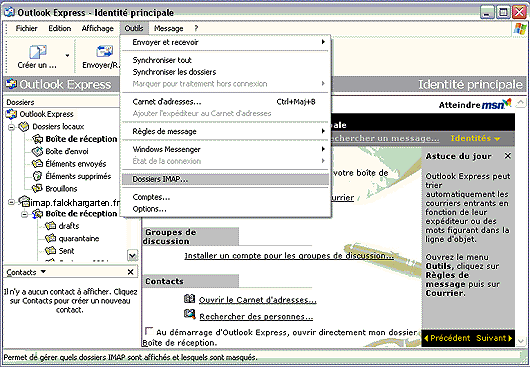Click the imap.falckhargarten.fr server icon

pyautogui.click(x=24, y=202)
